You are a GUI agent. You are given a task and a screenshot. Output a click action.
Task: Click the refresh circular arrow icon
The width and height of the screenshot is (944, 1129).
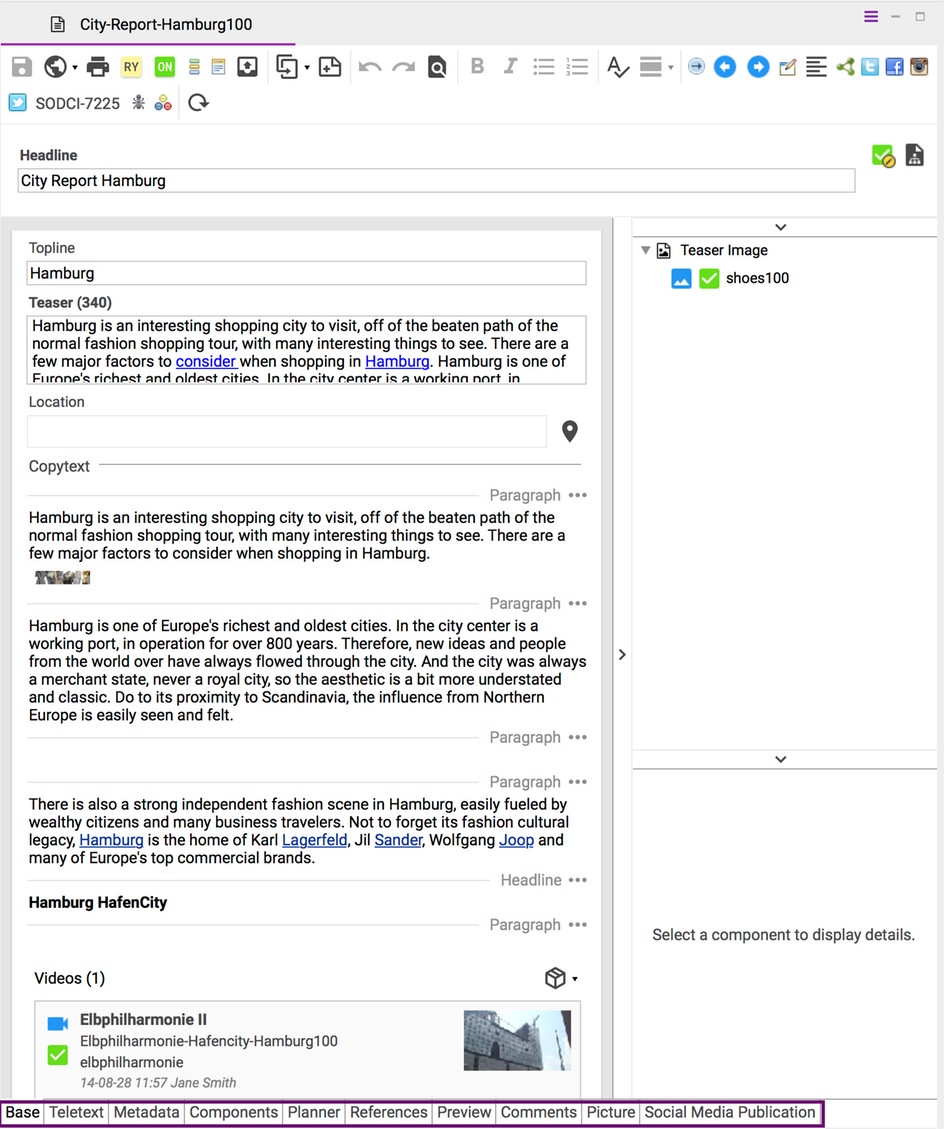tap(198, 103)
